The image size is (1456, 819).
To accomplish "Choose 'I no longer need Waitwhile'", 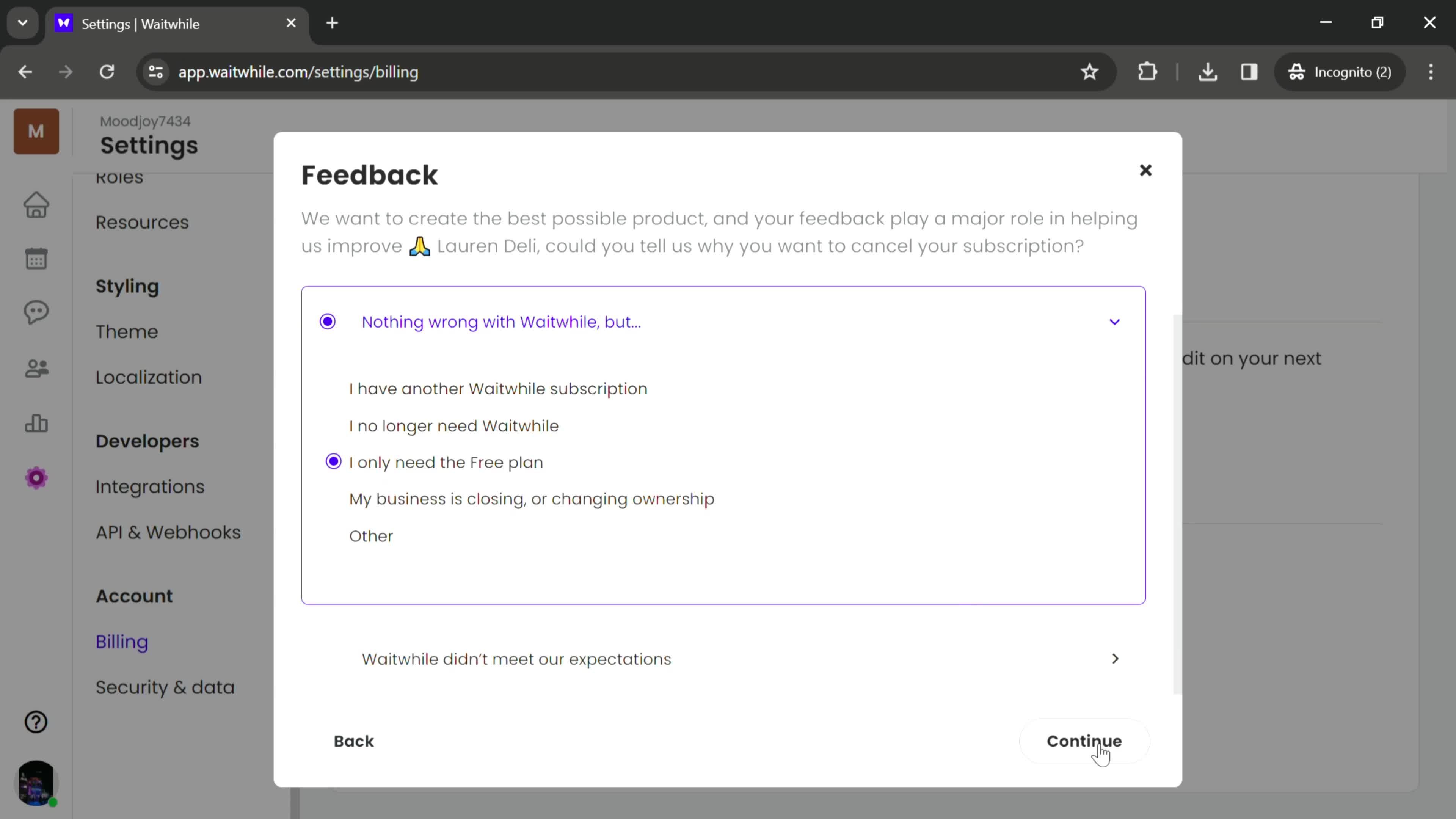I will [x=454, y=425].
